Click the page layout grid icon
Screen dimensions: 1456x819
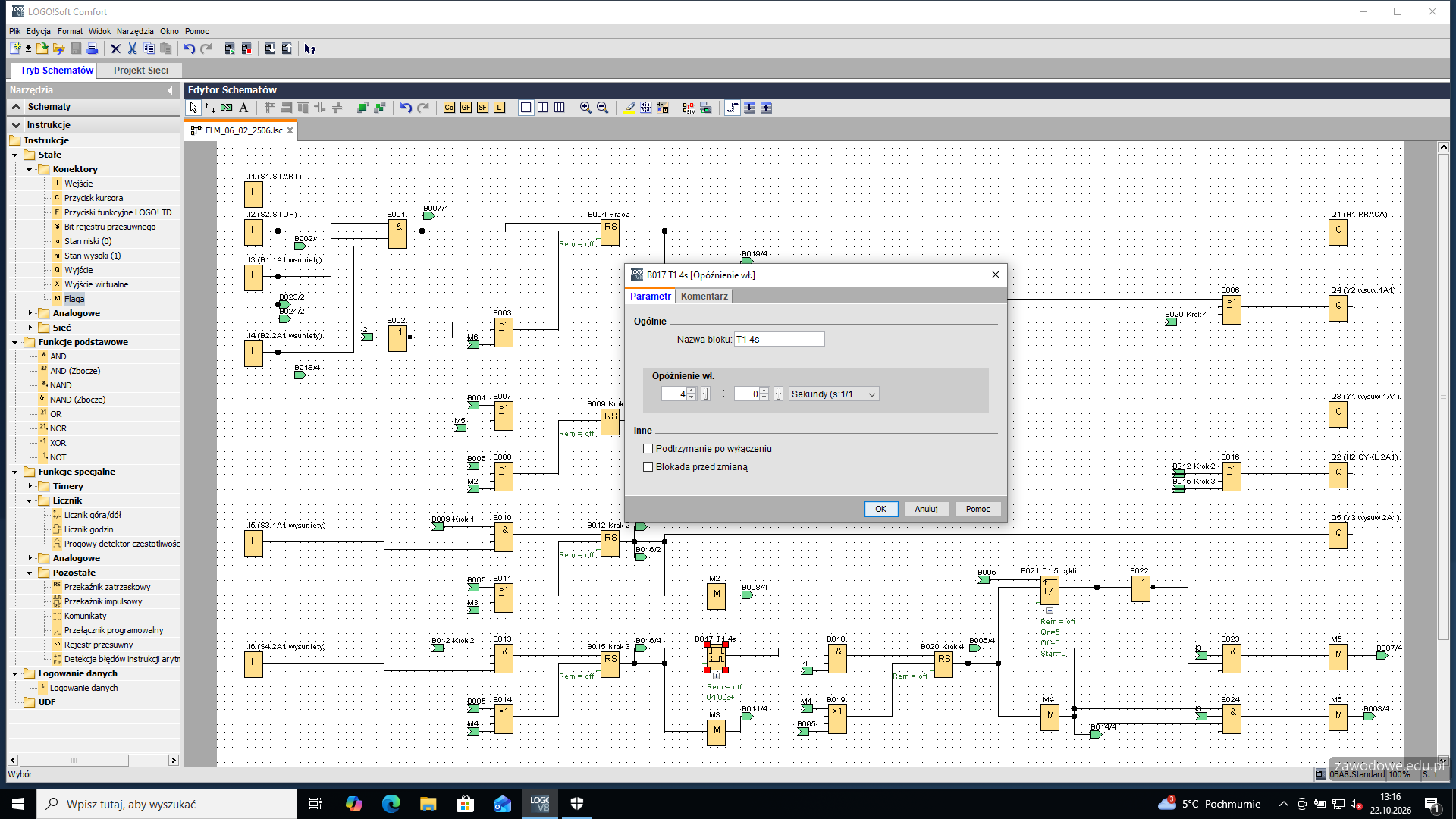pyautogui.click(x=645, y=108)
